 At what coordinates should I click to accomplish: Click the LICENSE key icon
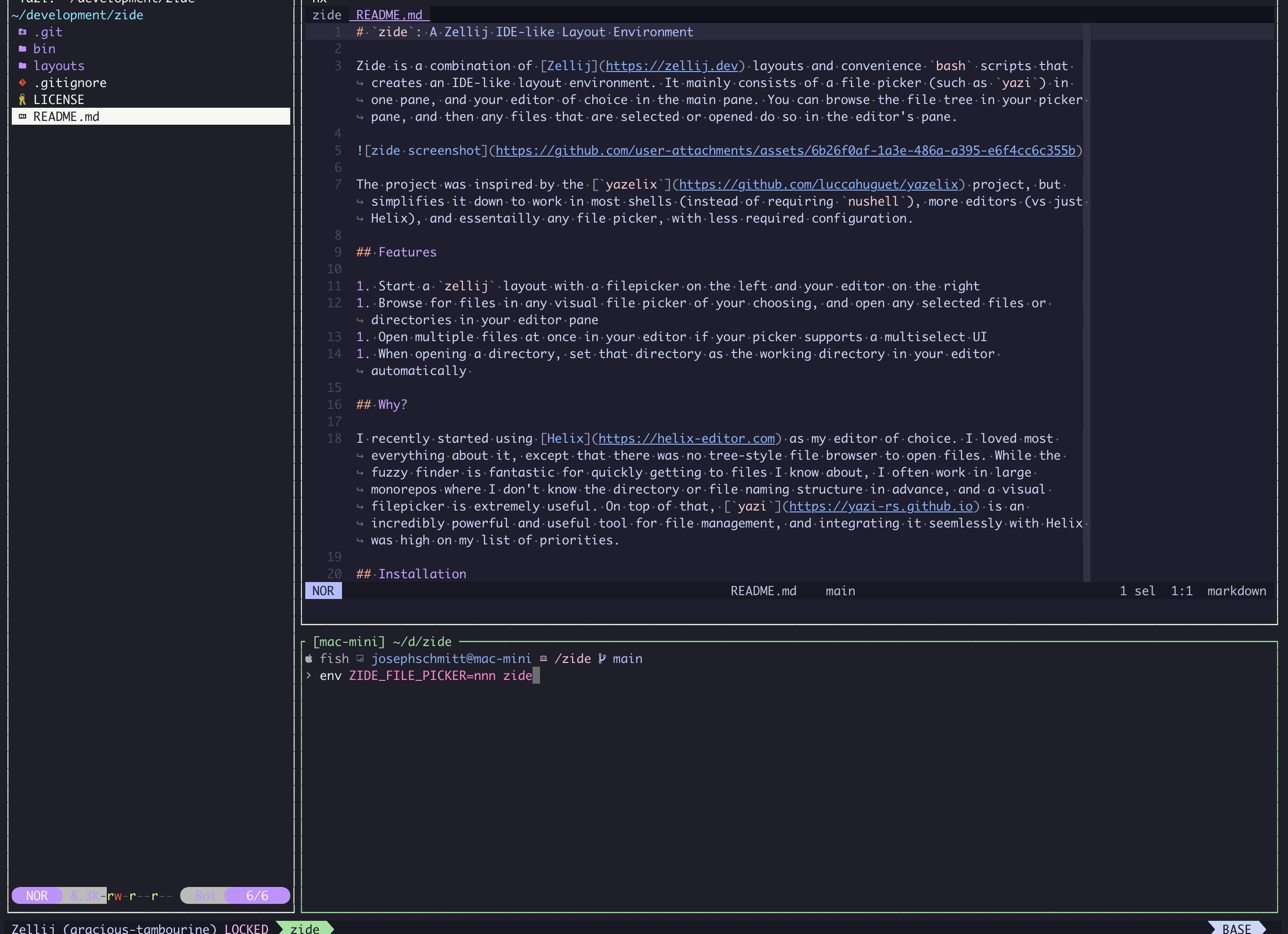(22, 100)
